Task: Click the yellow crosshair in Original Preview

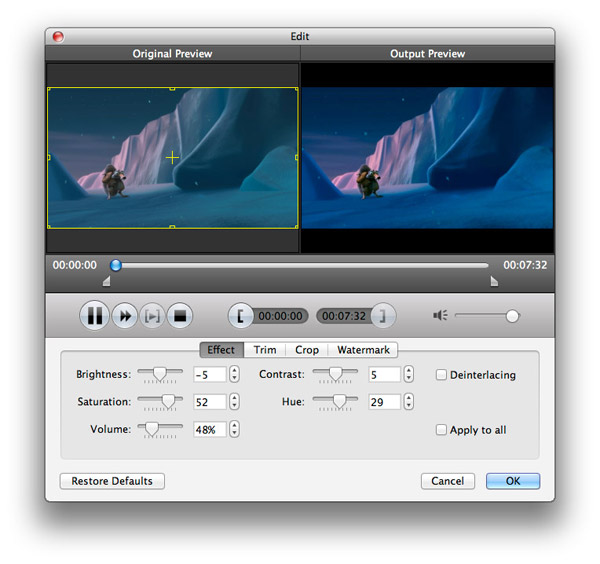Action: click(x=172, y=157)
